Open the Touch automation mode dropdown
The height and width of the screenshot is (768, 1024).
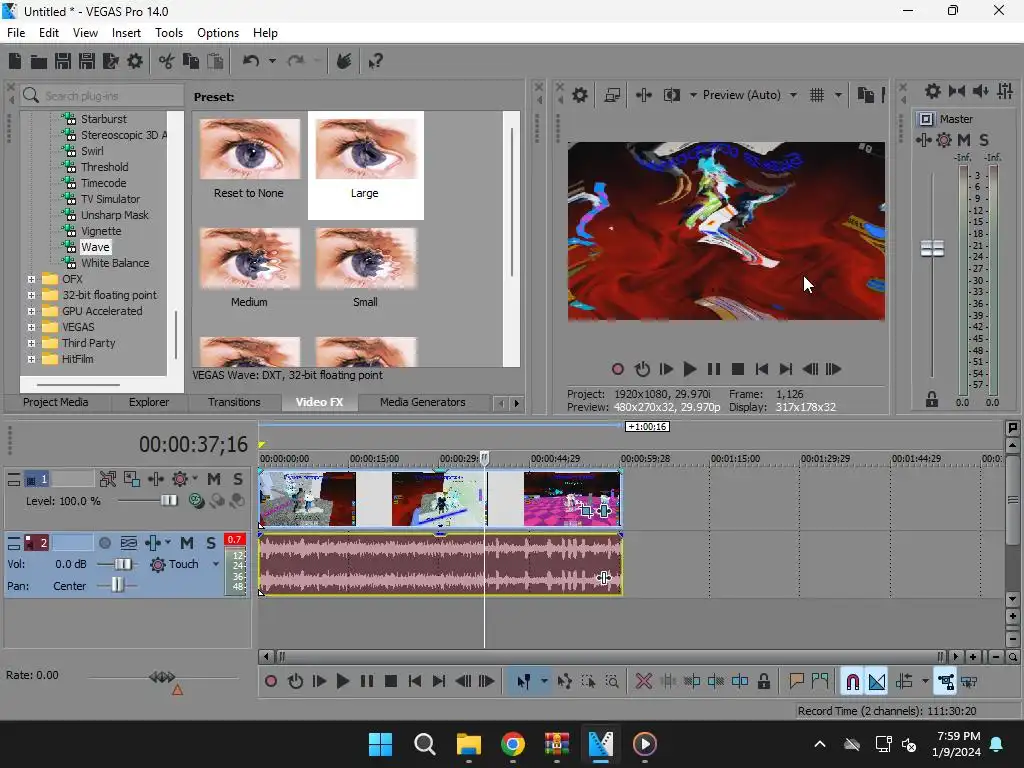coord(216,564)
